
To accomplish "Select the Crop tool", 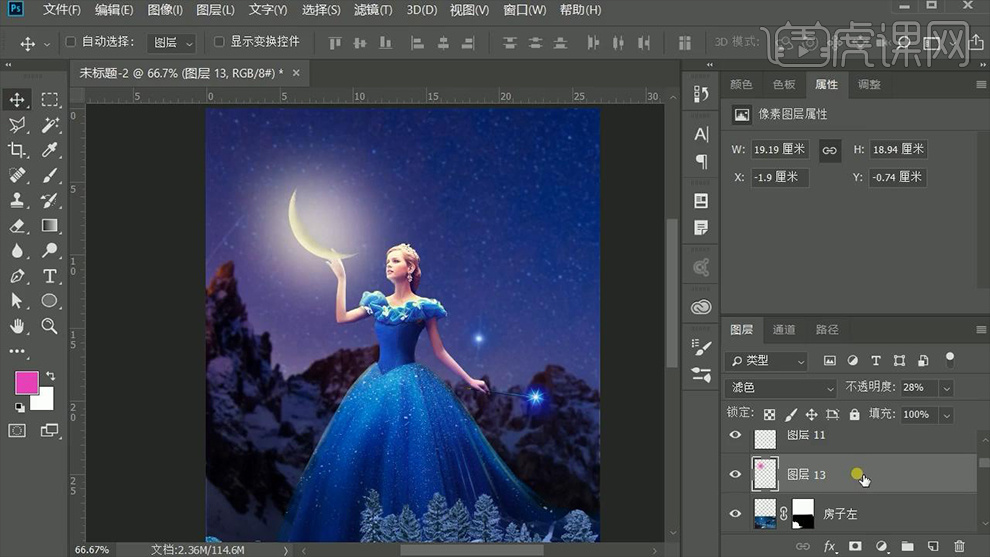I will (x=17, y=150).
